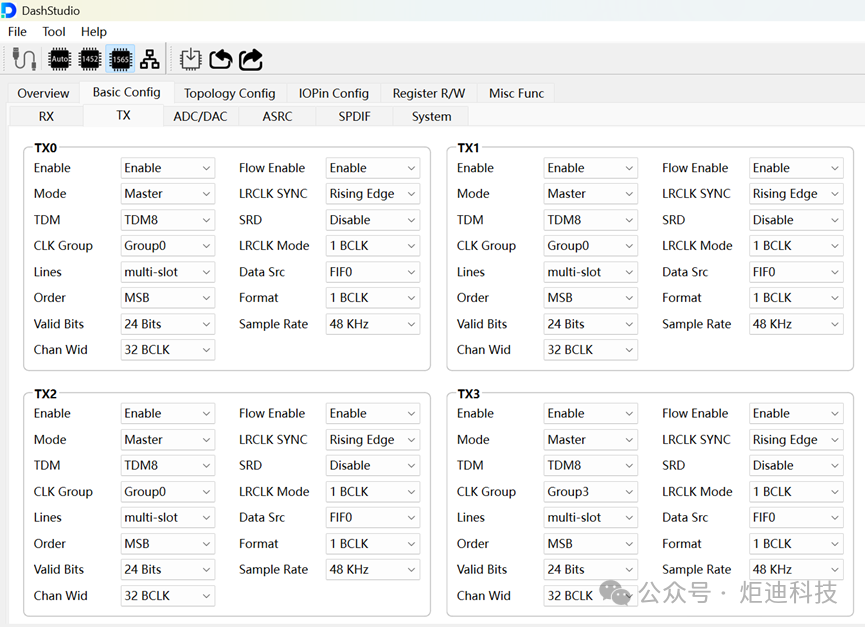Open the SPDIF sub-tab
865x627 pixels.
coord(354,117)
